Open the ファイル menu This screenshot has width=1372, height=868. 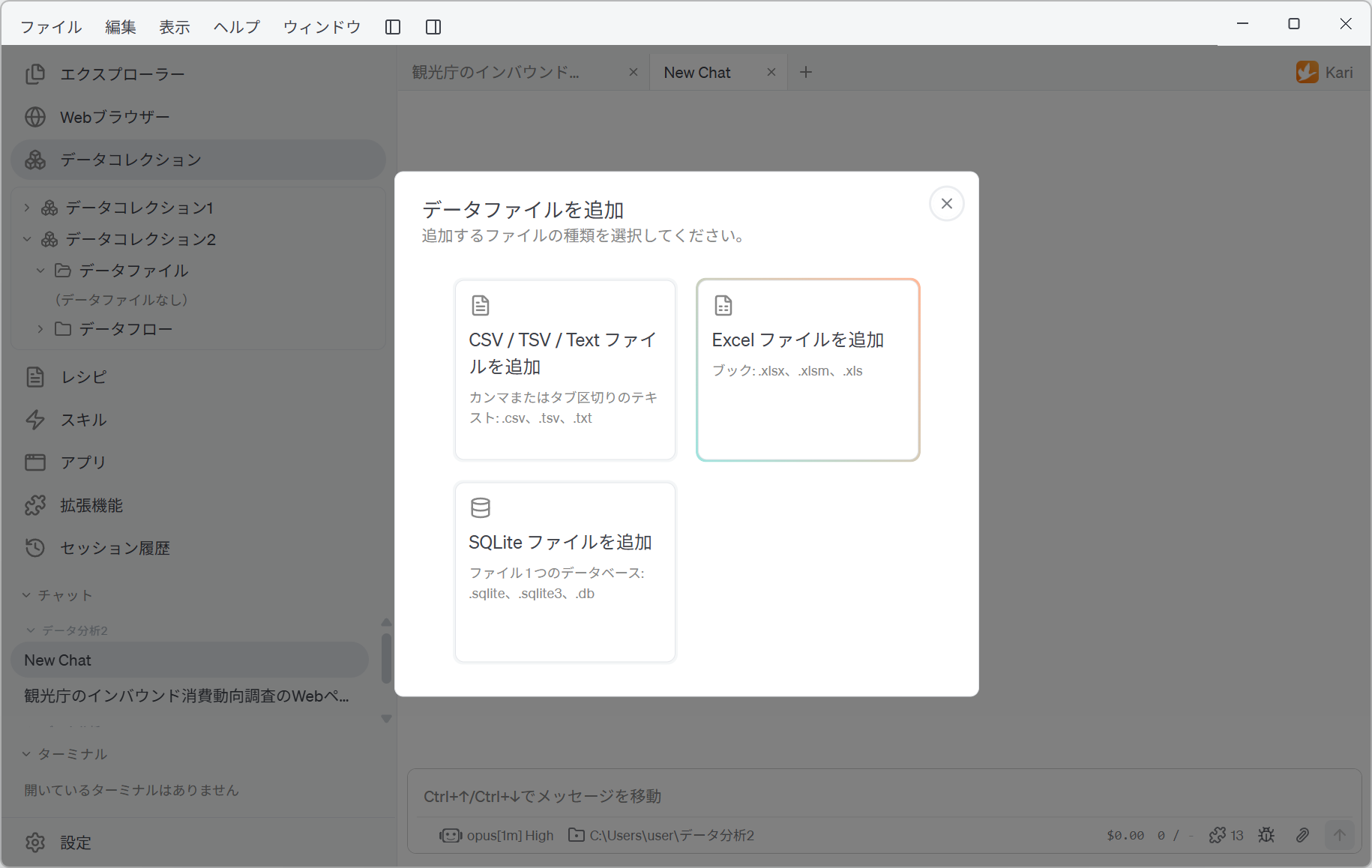pyautogui.click(x=51, y=27)
